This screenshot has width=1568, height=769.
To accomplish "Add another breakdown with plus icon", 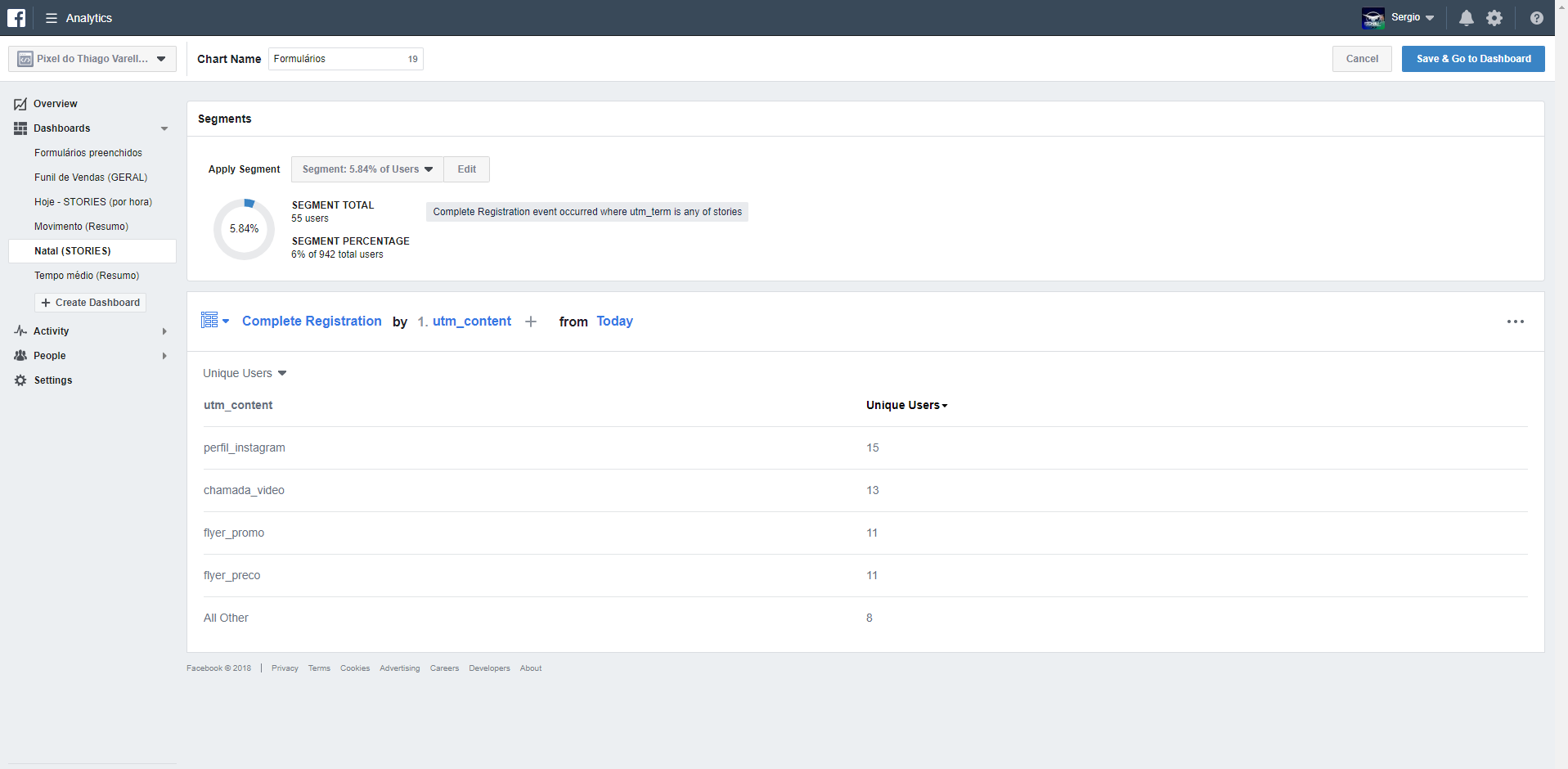I will pyautogui.click(x=531, y=322).
